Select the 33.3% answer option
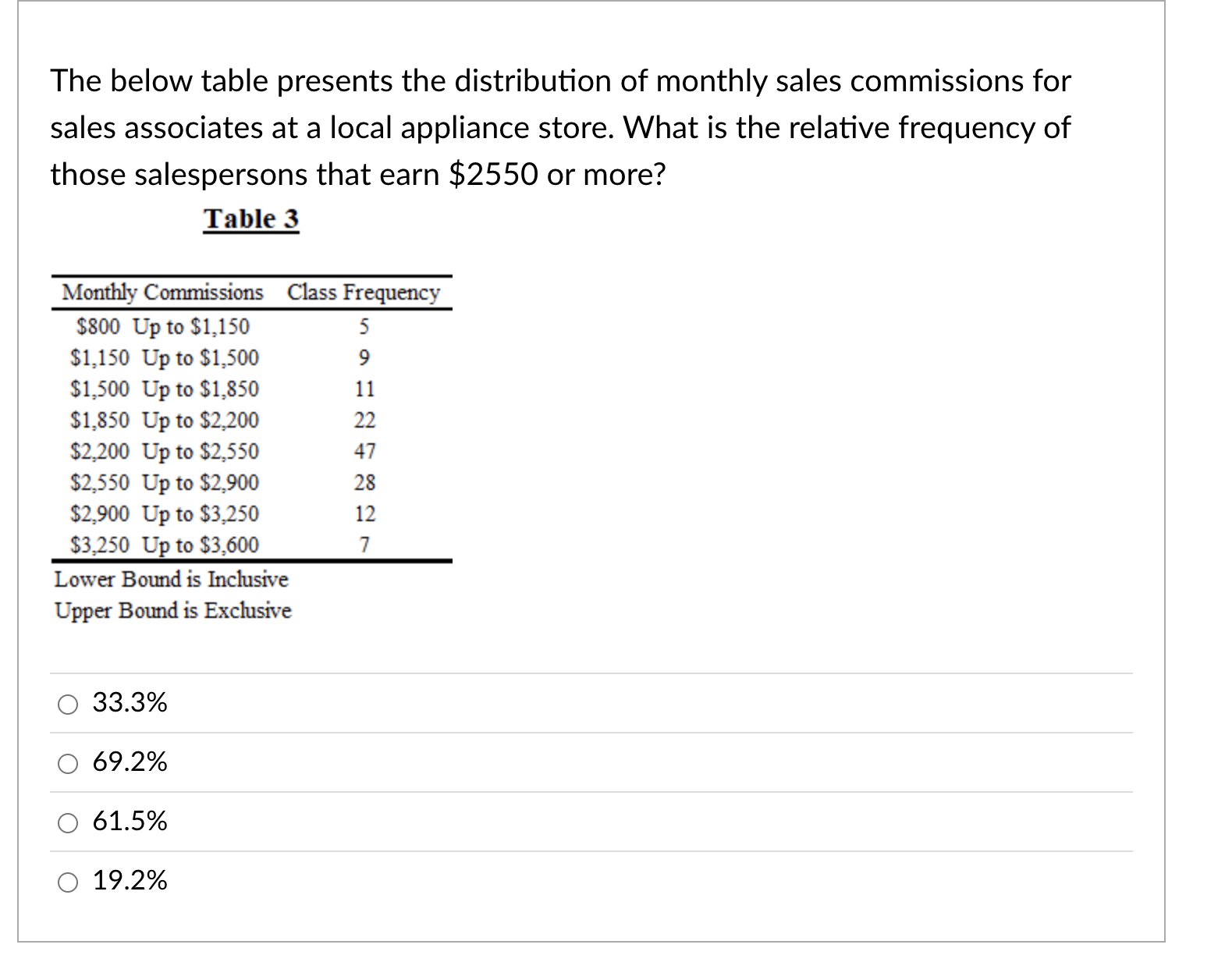The image size is (1225, 980). point(69,703)
